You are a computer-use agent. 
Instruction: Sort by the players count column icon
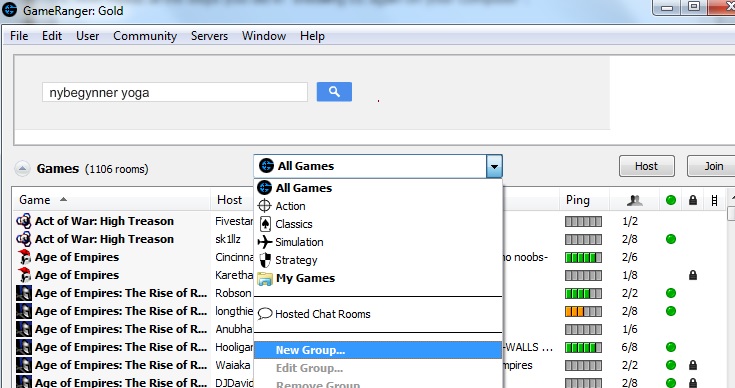click(x=634, y=201)
